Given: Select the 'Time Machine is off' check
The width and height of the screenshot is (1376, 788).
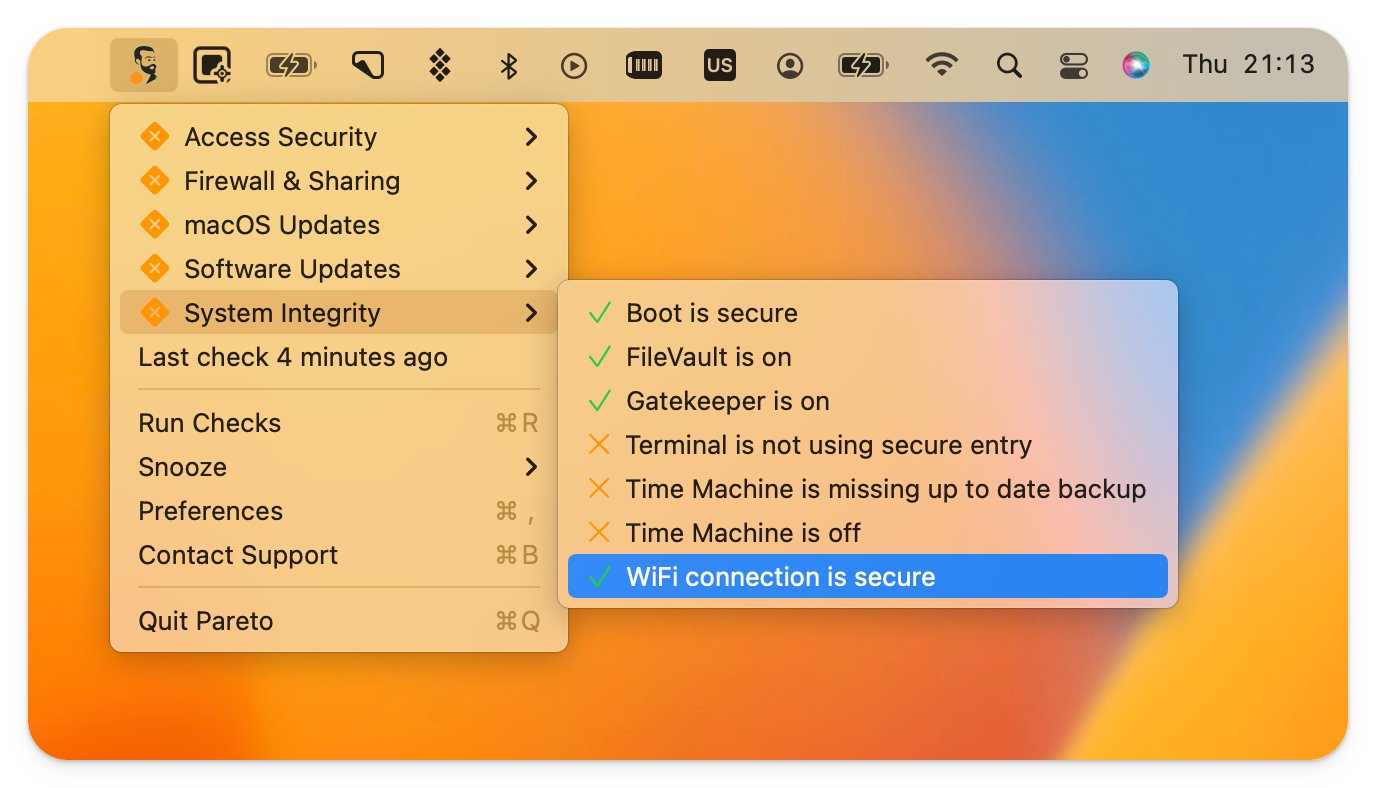Looking at the screenshot, I should 868,533.
